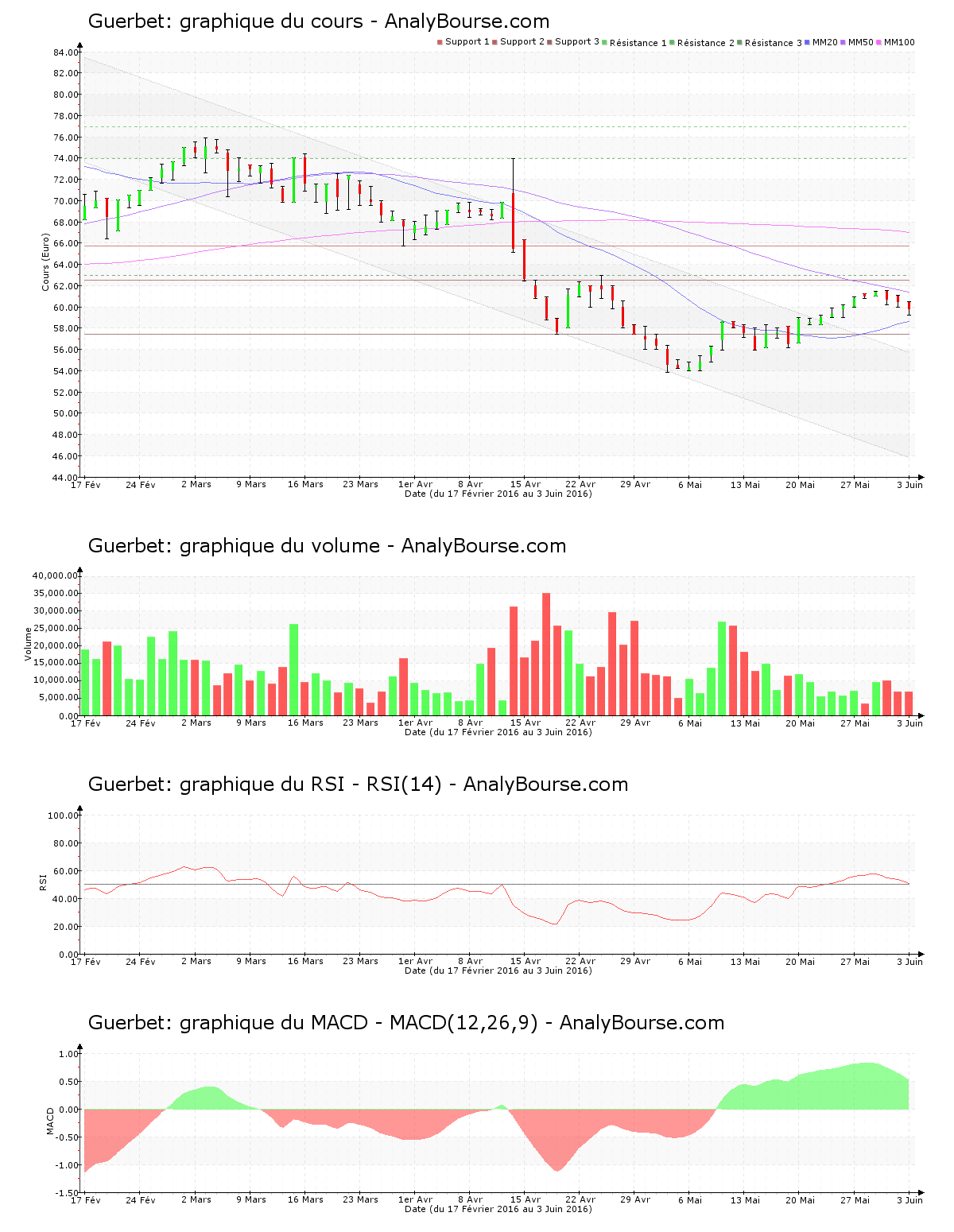Click the tallest red bar in volume chart
The width and height of the screenshot is (954, 1232).
[546, 654]
